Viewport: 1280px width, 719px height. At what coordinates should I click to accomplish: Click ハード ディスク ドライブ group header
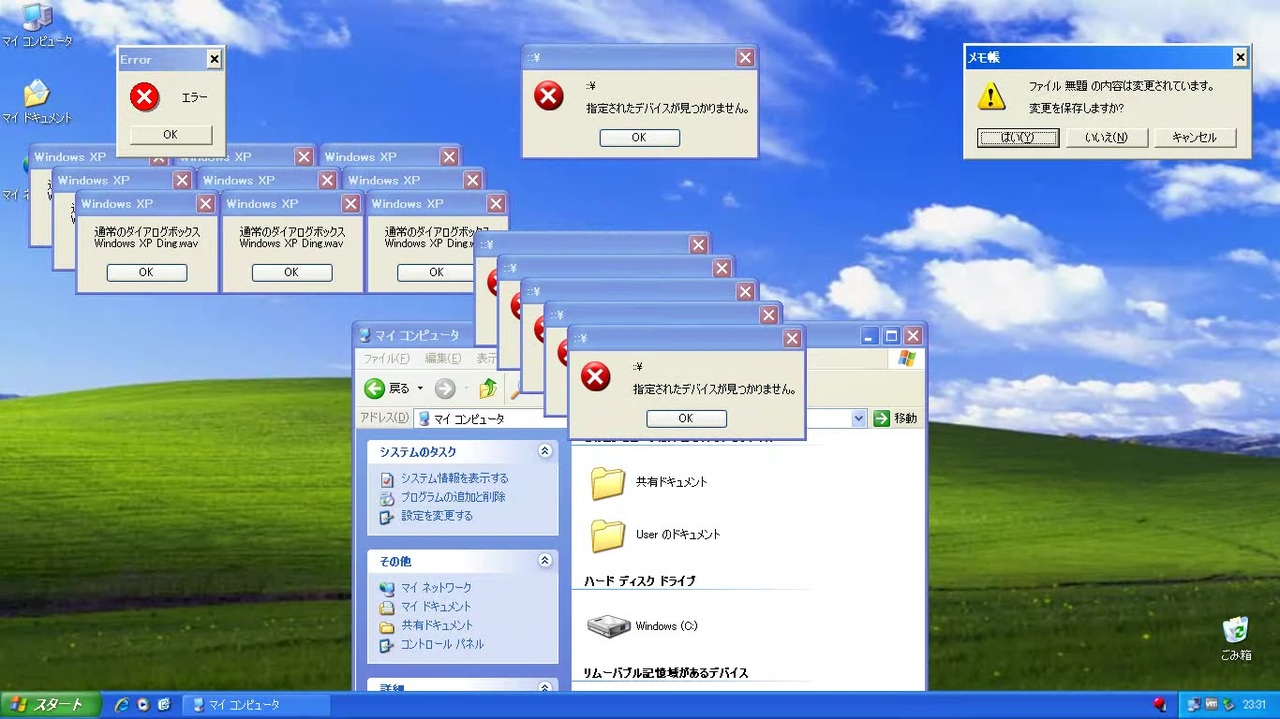[x=640, y=581]
